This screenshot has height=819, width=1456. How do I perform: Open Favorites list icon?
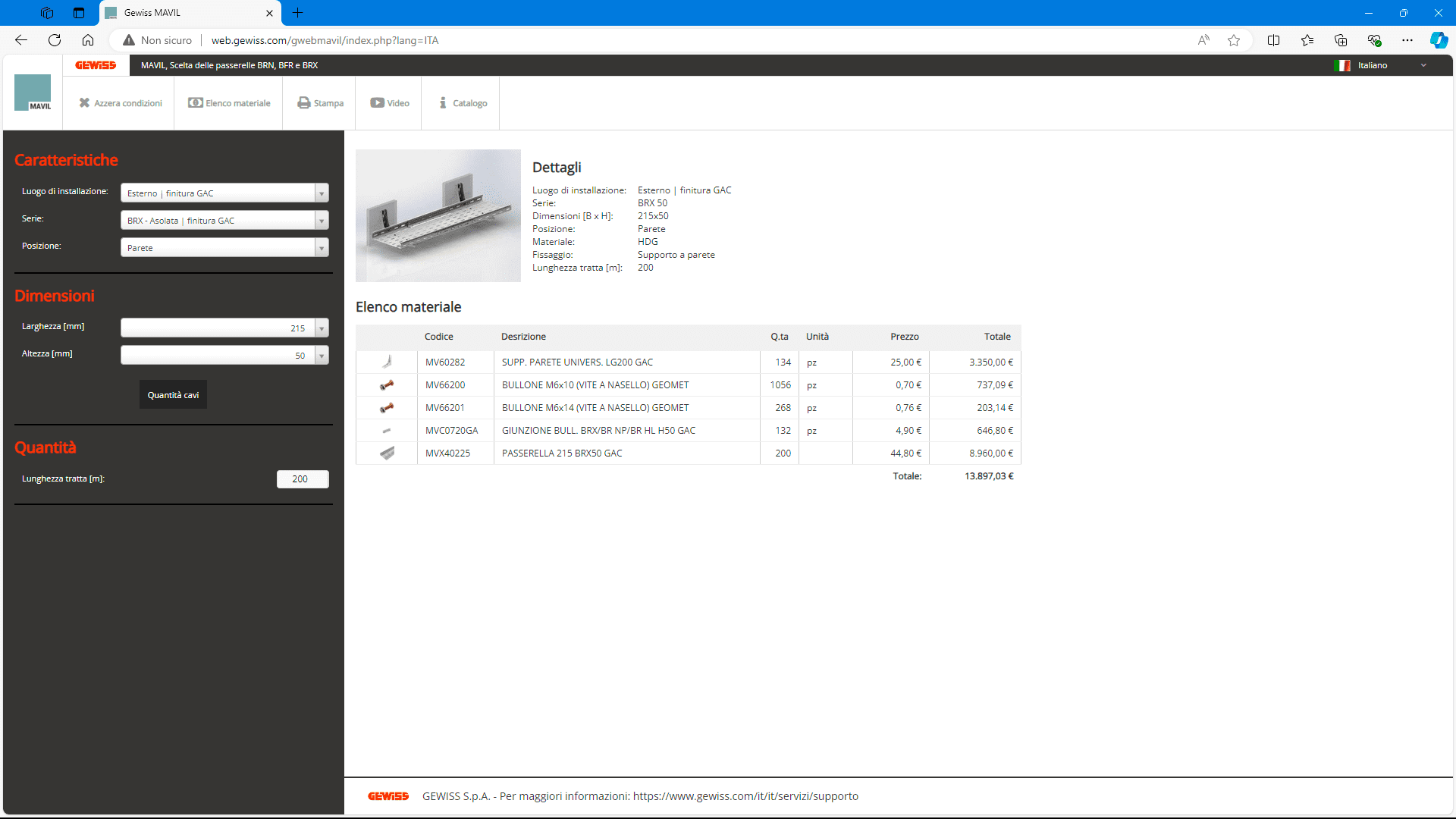[x=1307, y=40]
